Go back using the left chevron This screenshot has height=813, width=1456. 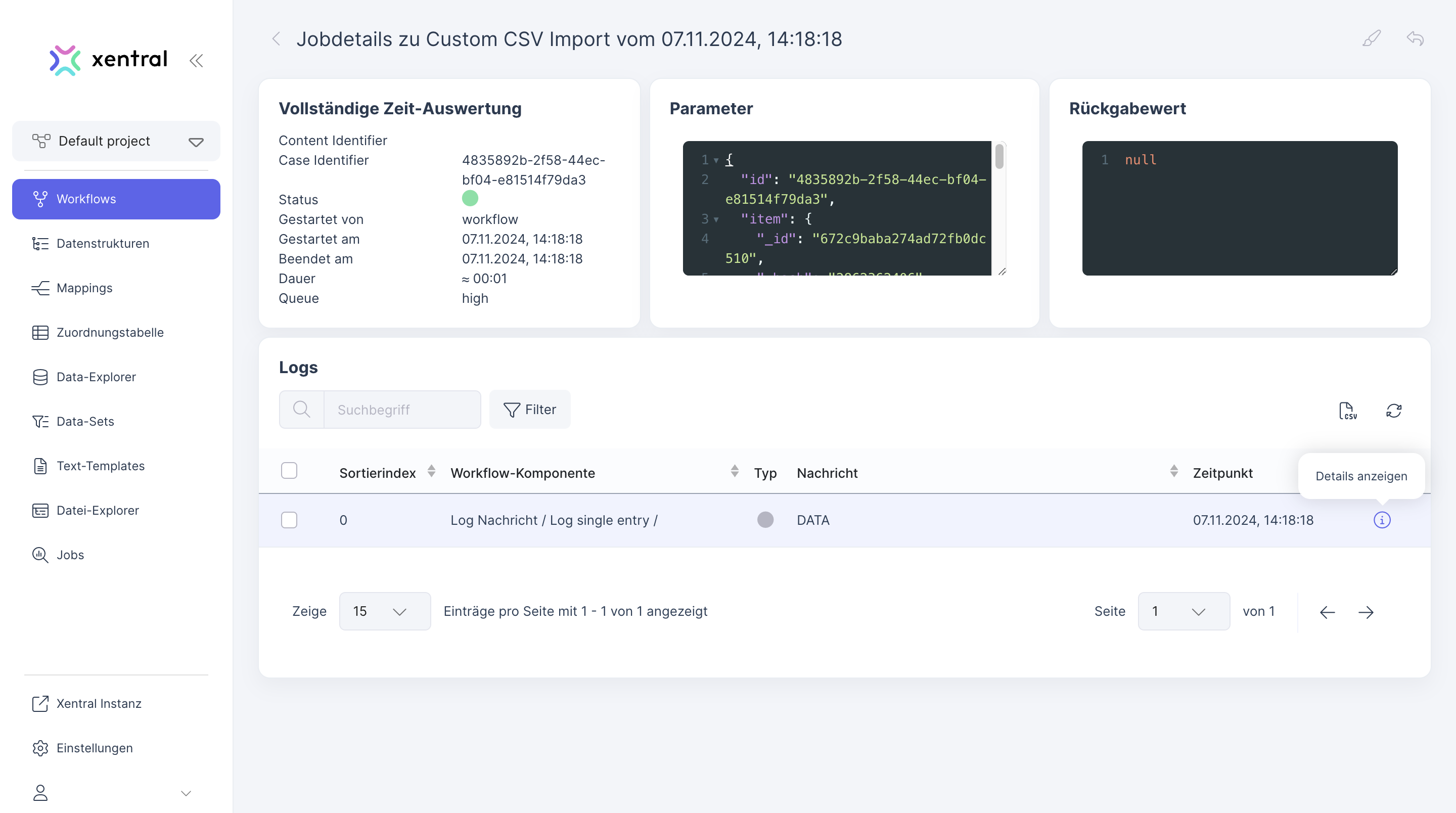click(277, 39)
